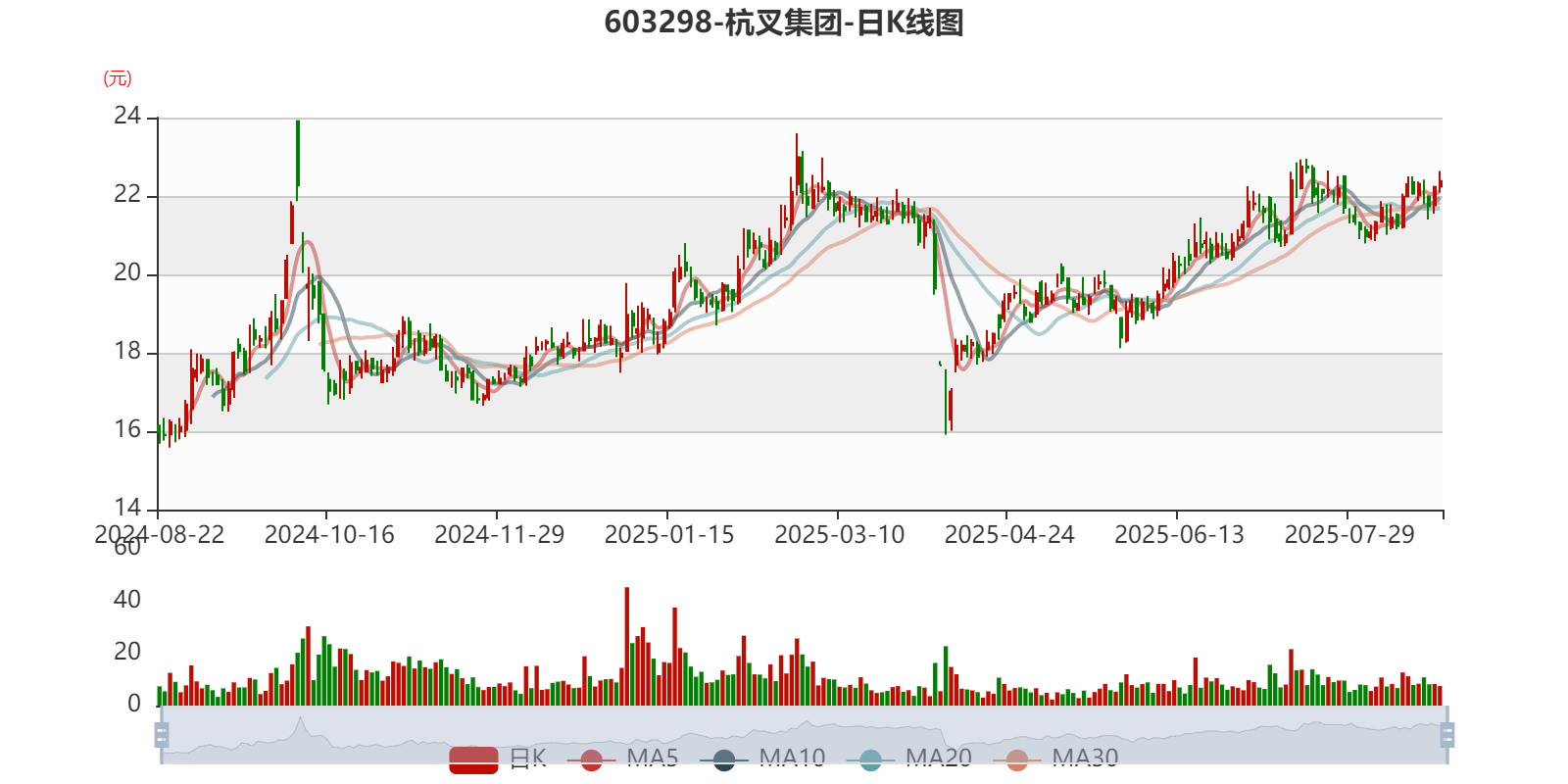
Task: Click the (元) unit label
Action: [118, 78]
